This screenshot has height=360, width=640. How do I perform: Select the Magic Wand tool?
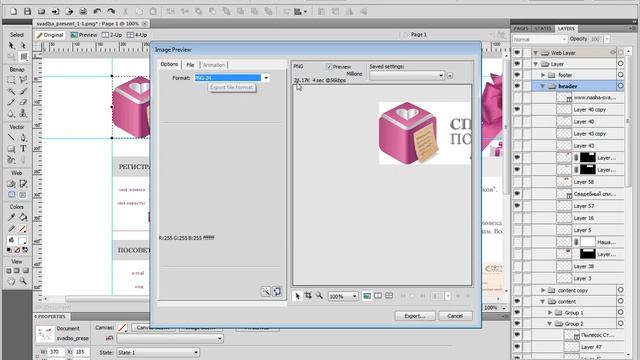tap(11, 91)
